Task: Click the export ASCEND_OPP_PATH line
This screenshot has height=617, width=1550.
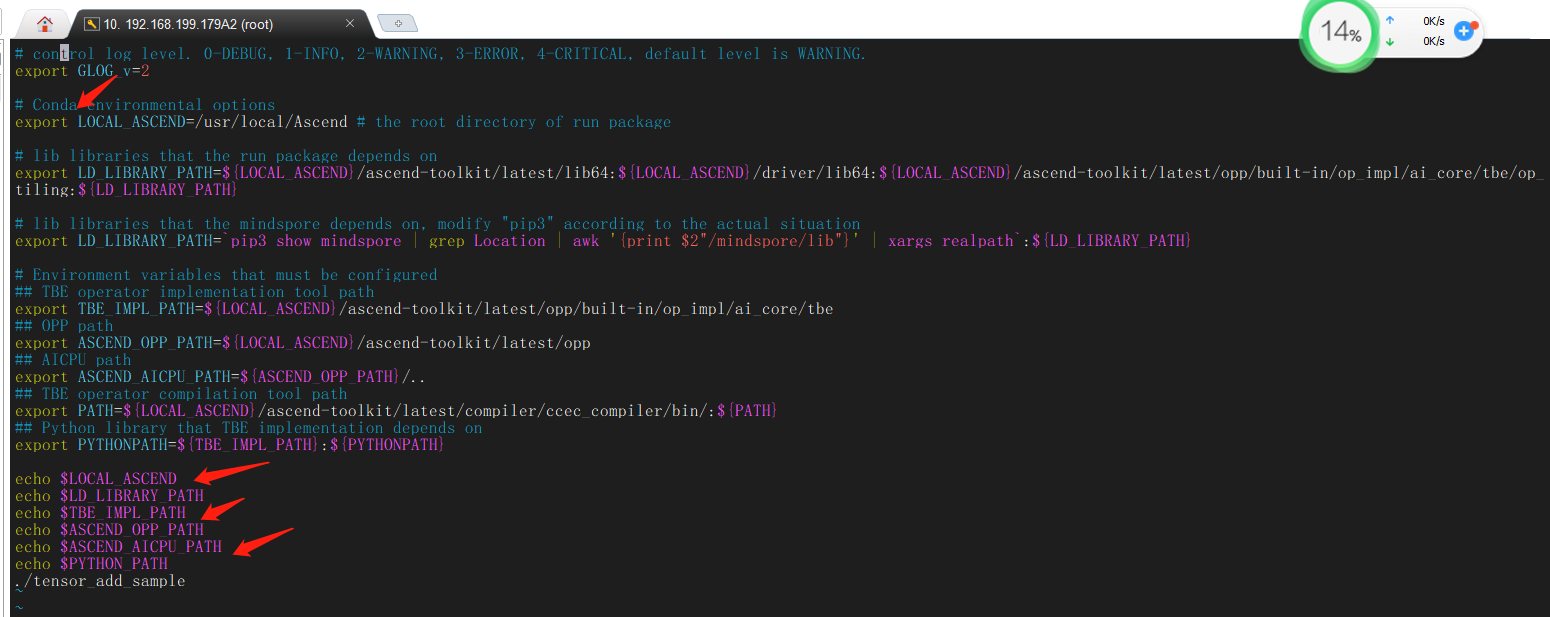Action: click(x=300, y=343)
